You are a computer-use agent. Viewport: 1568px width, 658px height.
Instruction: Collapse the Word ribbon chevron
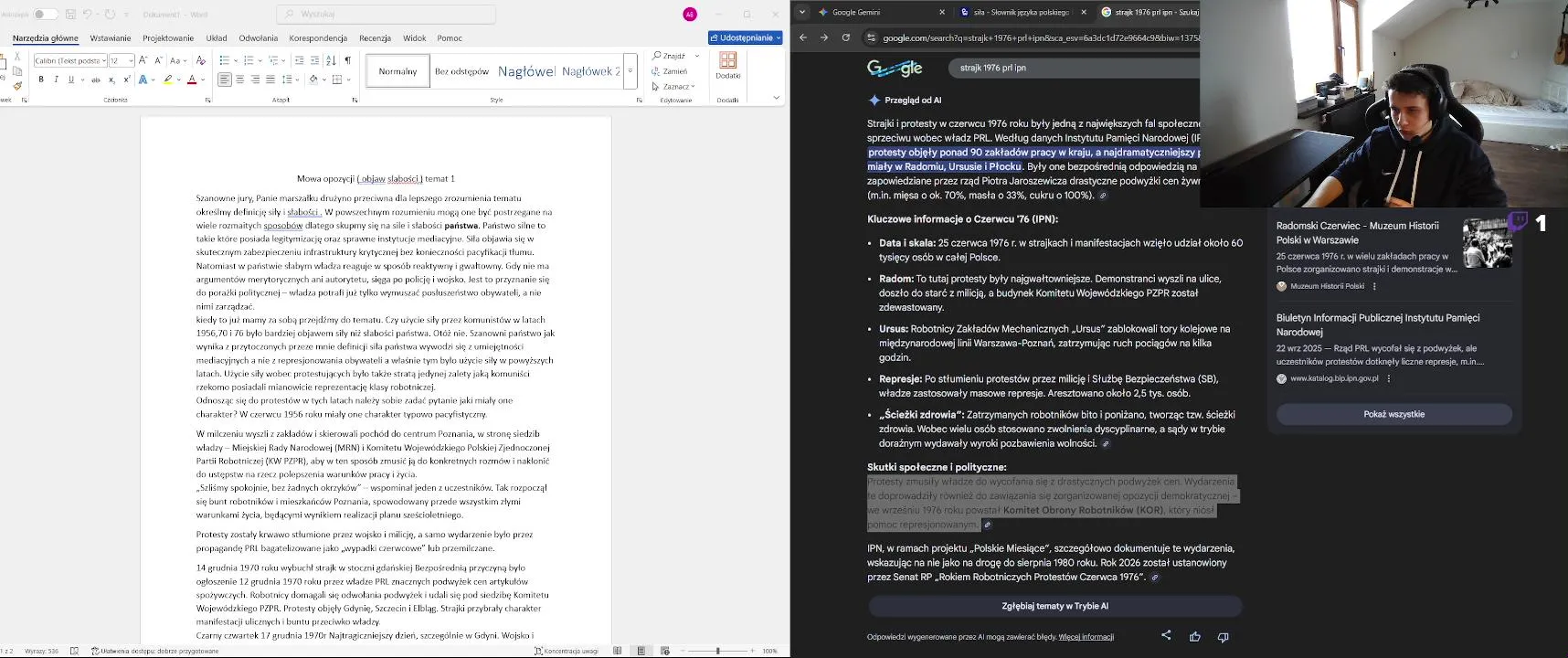[777, 98]
